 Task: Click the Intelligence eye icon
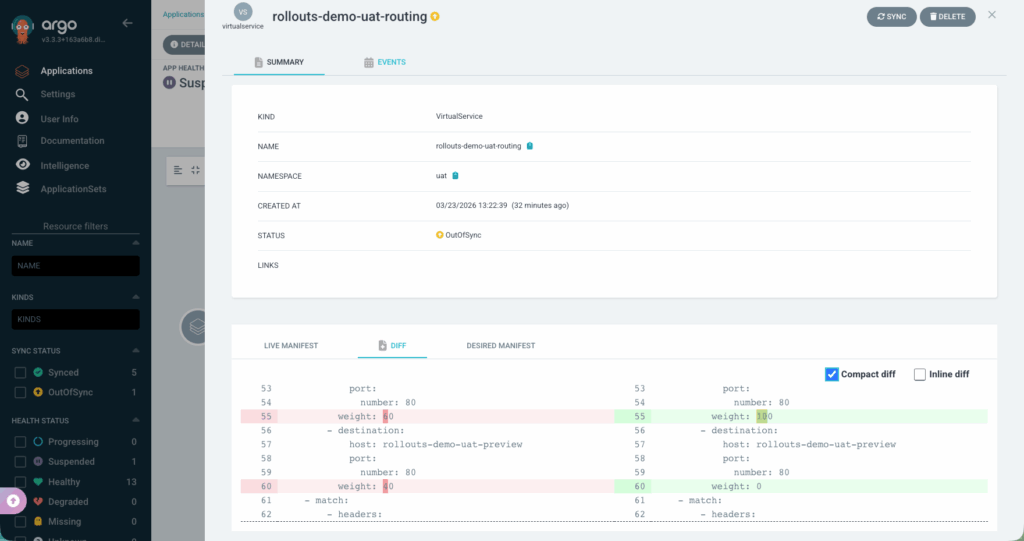[22, 164]
